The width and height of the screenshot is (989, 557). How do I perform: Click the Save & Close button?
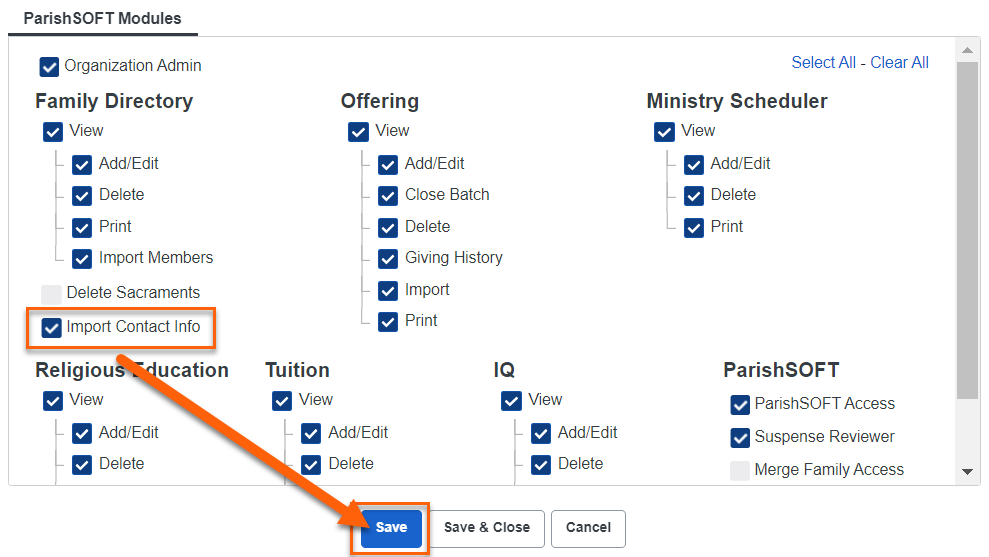coord(487,528)
